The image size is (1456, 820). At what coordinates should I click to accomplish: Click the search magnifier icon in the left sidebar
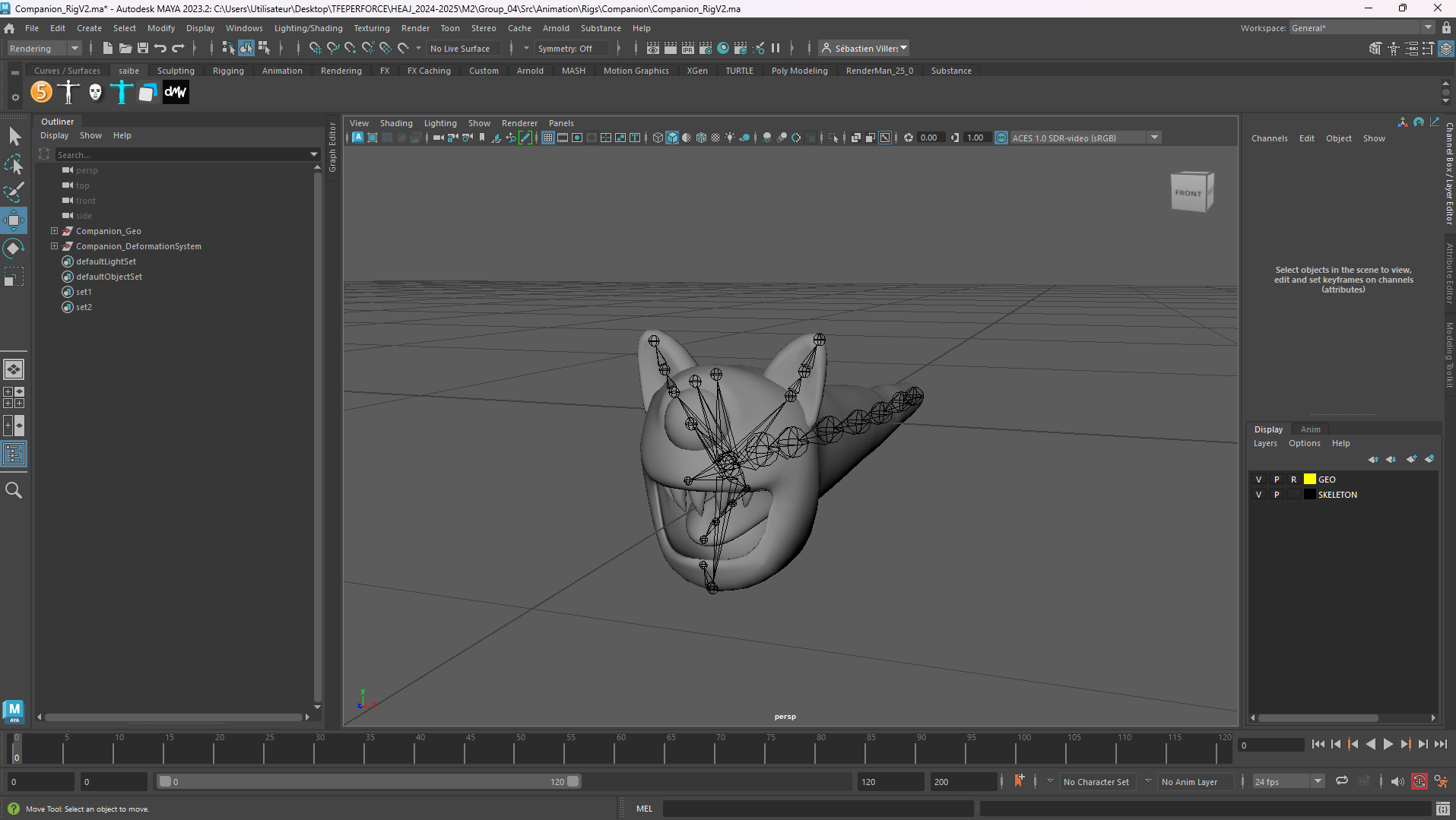14,490
